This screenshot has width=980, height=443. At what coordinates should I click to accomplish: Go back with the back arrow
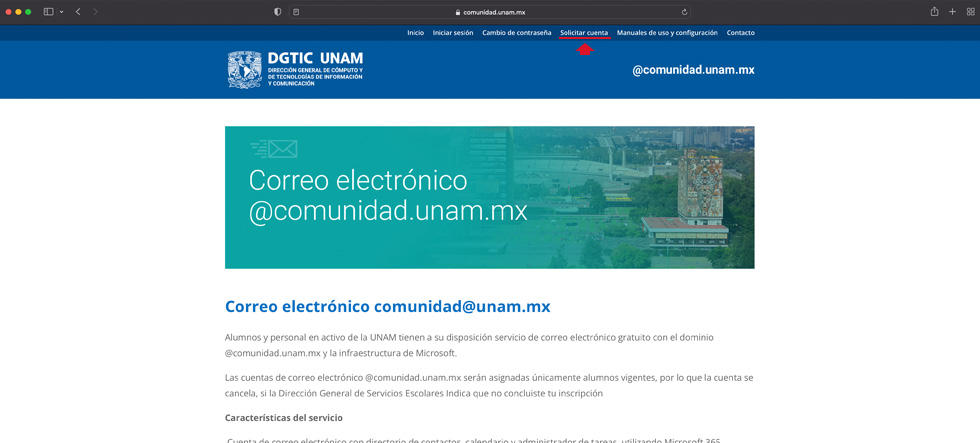point(78,12)
